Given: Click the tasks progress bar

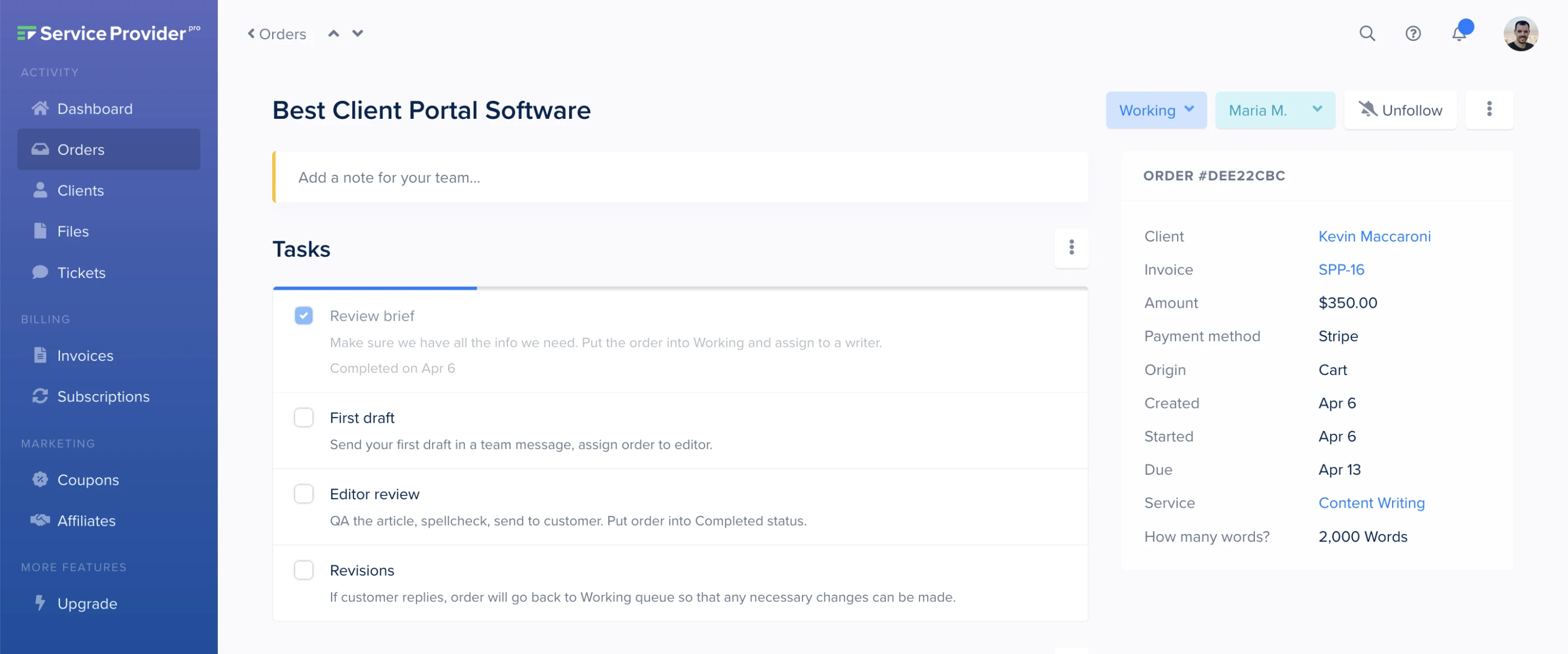Looking at the screenshot, I should coord(680,288).
